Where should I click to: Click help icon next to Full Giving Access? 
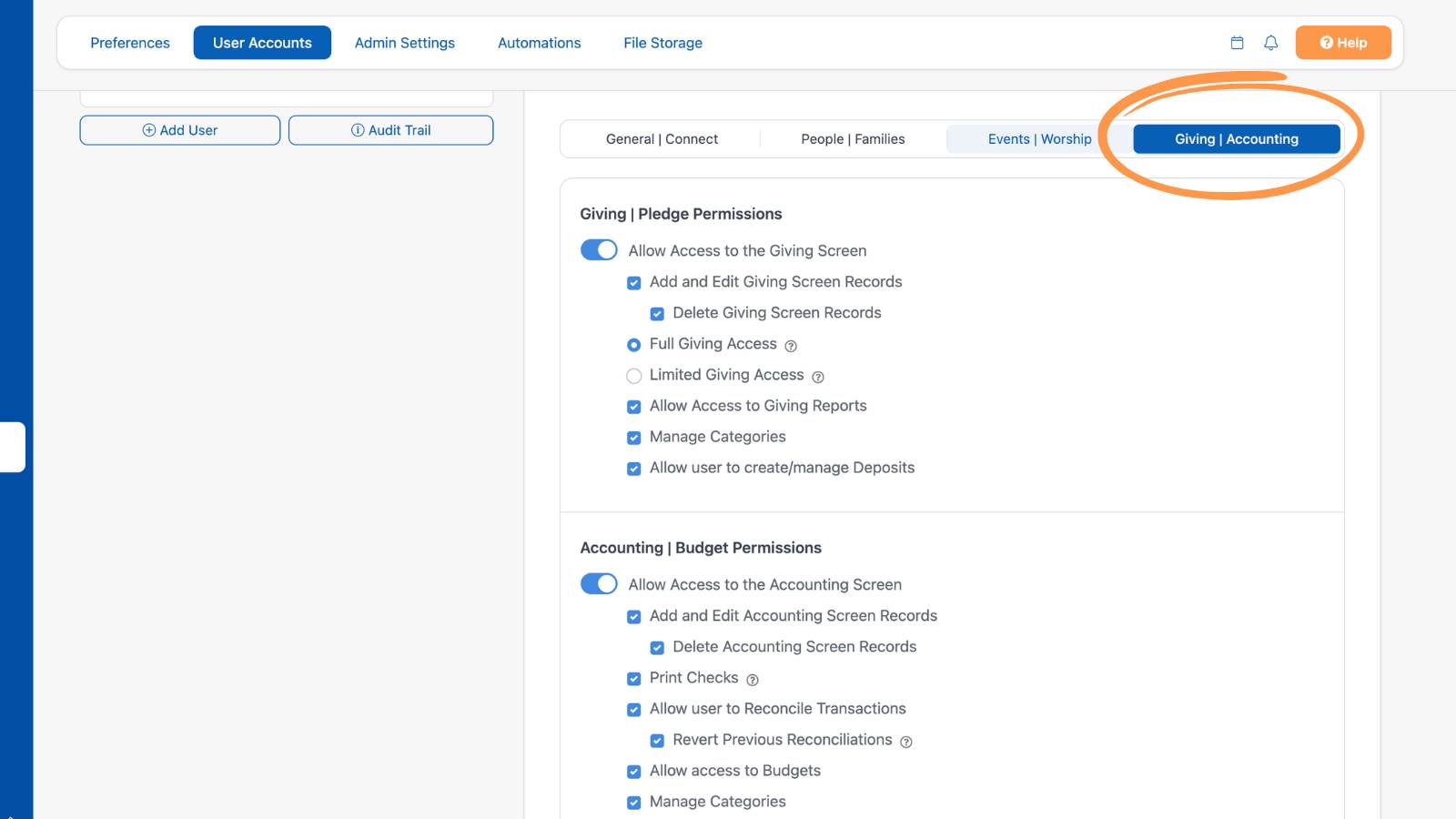click(791, 346)
